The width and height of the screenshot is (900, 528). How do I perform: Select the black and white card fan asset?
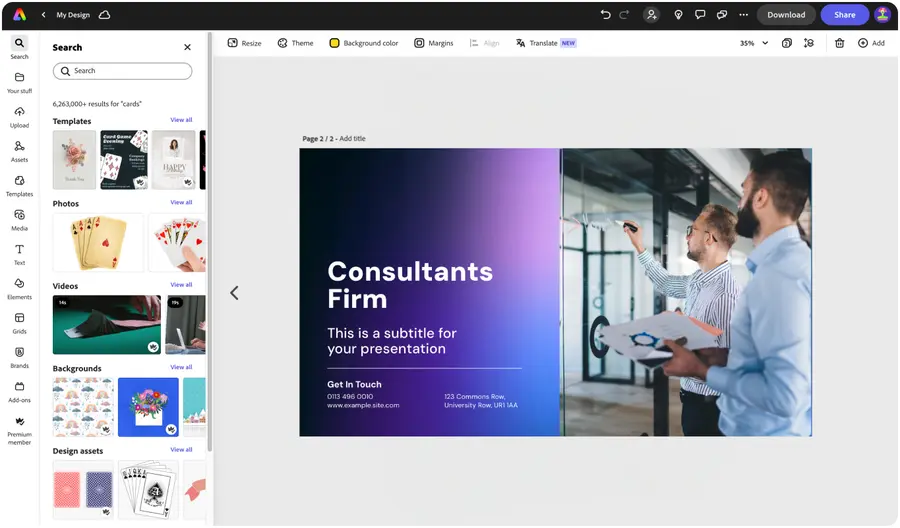(149, 490)
